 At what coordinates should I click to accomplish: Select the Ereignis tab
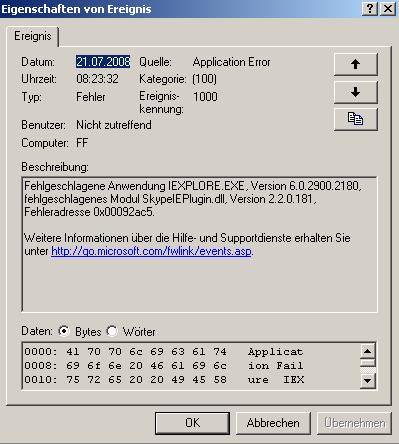33,36
